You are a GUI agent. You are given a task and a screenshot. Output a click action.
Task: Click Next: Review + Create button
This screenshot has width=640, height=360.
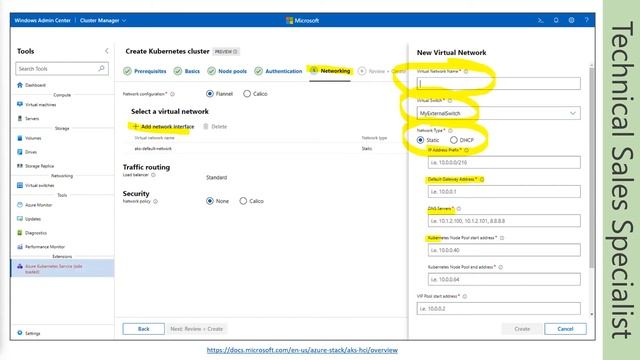click(197, 329)
